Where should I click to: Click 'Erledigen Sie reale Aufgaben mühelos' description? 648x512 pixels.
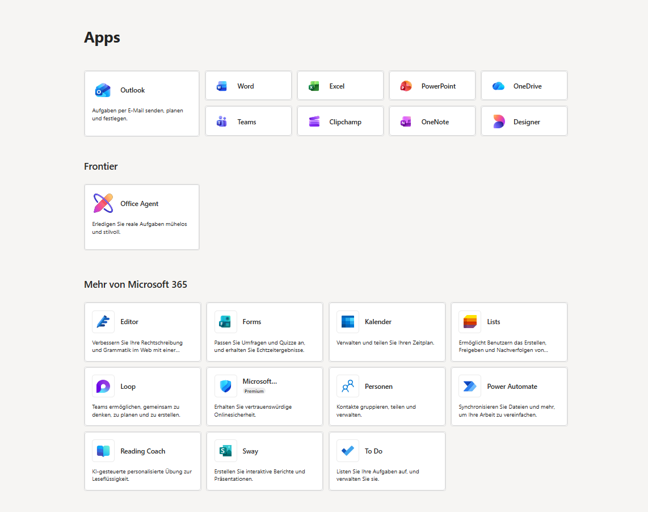pos(139,228)
